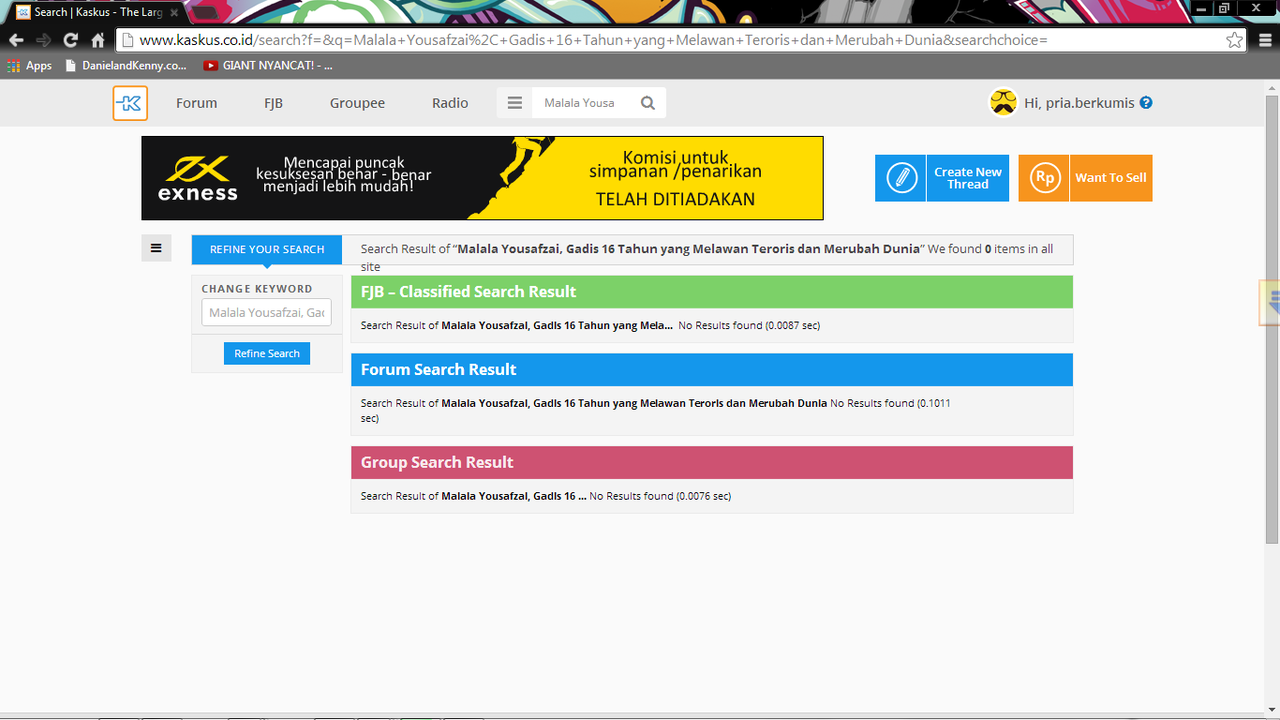Image resolution: width=1280 pixels, height=720 pixels.
Task: Click the FJB 'No Results found (0.0087 sec)' text
Action: (749, 325)
